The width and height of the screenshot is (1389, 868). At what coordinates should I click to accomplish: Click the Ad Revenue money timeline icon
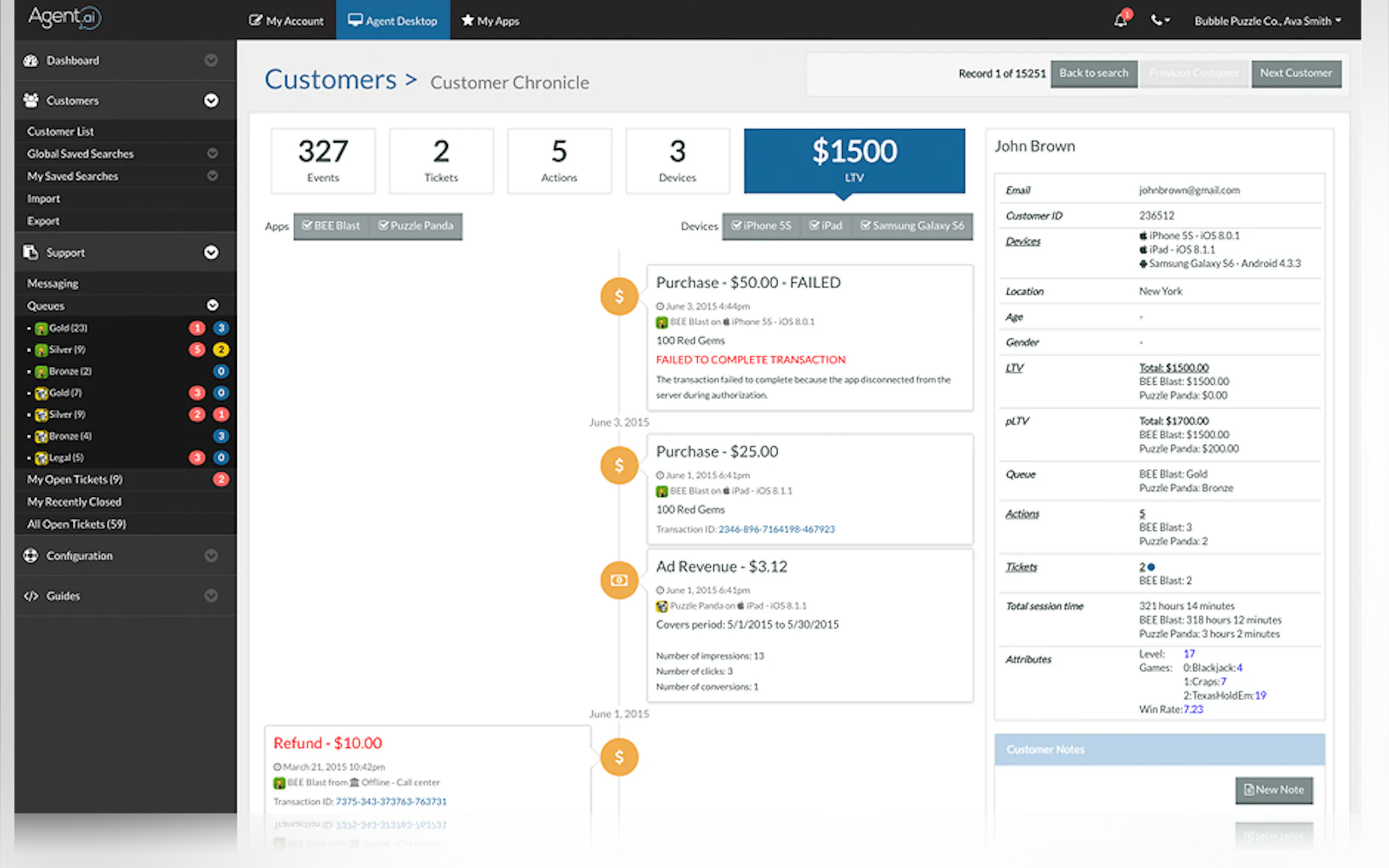619,580
